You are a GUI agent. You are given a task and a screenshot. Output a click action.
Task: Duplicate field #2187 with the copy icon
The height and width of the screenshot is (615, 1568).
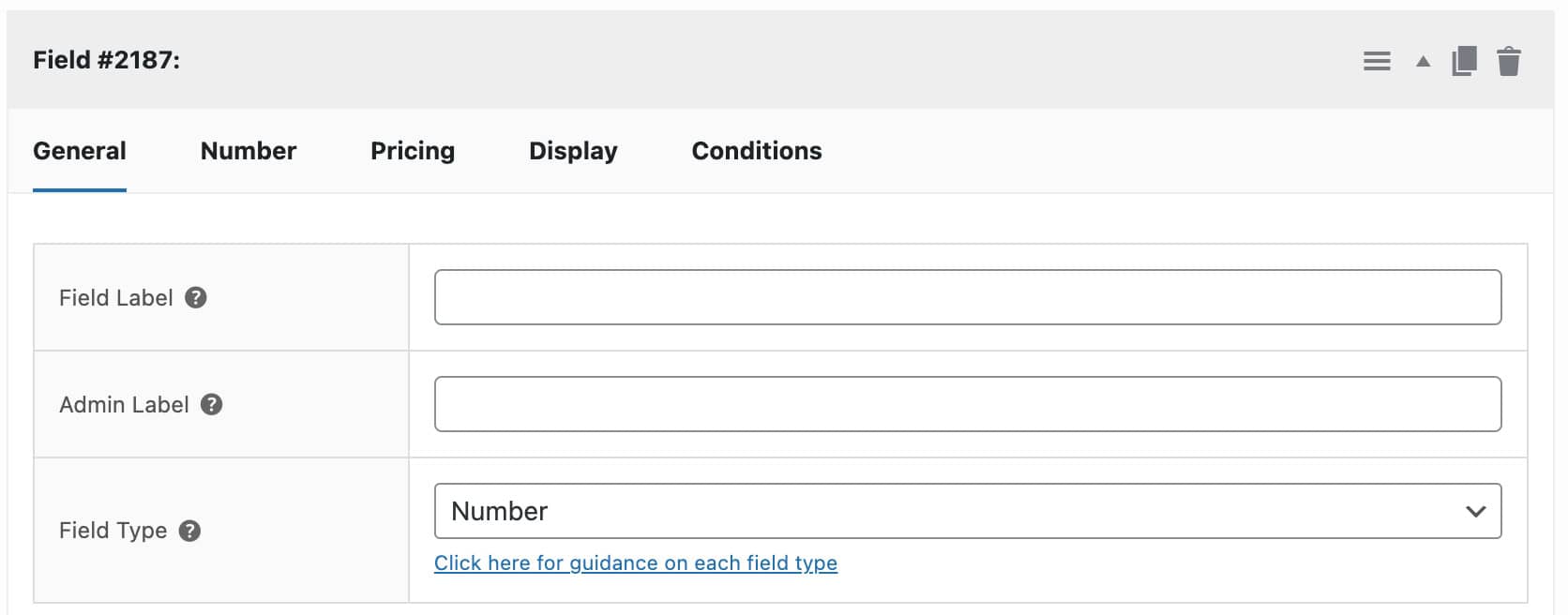[x=1461, y=60]
